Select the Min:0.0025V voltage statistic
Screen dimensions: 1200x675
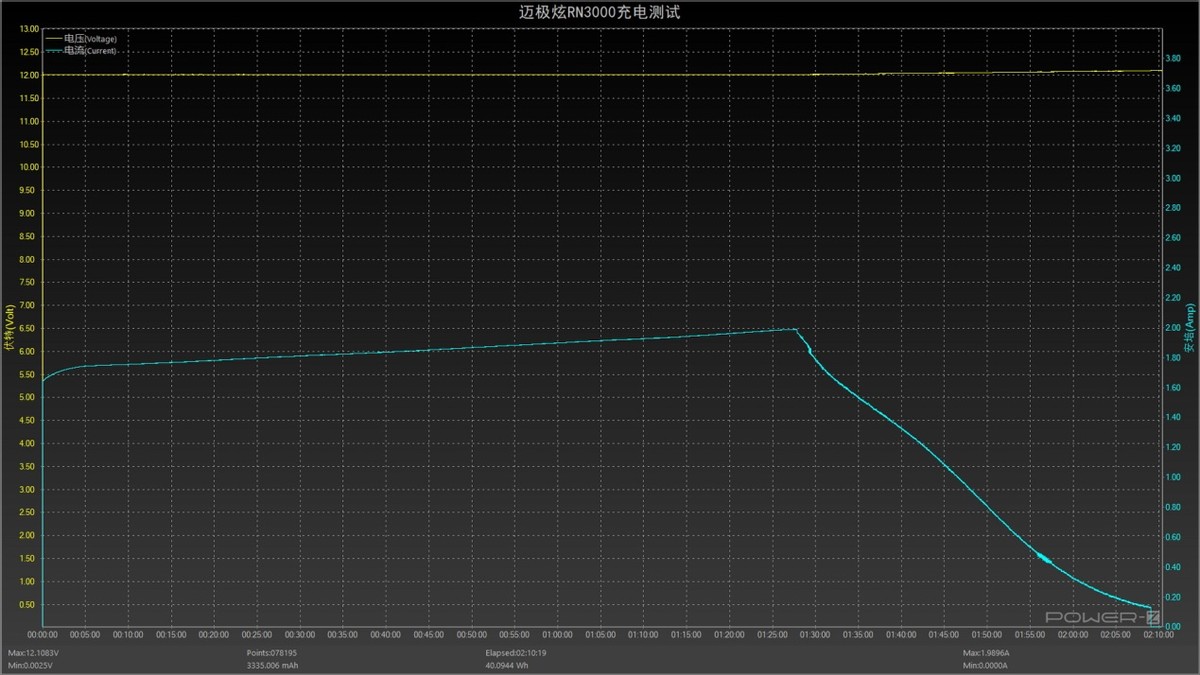coord(32,664)
